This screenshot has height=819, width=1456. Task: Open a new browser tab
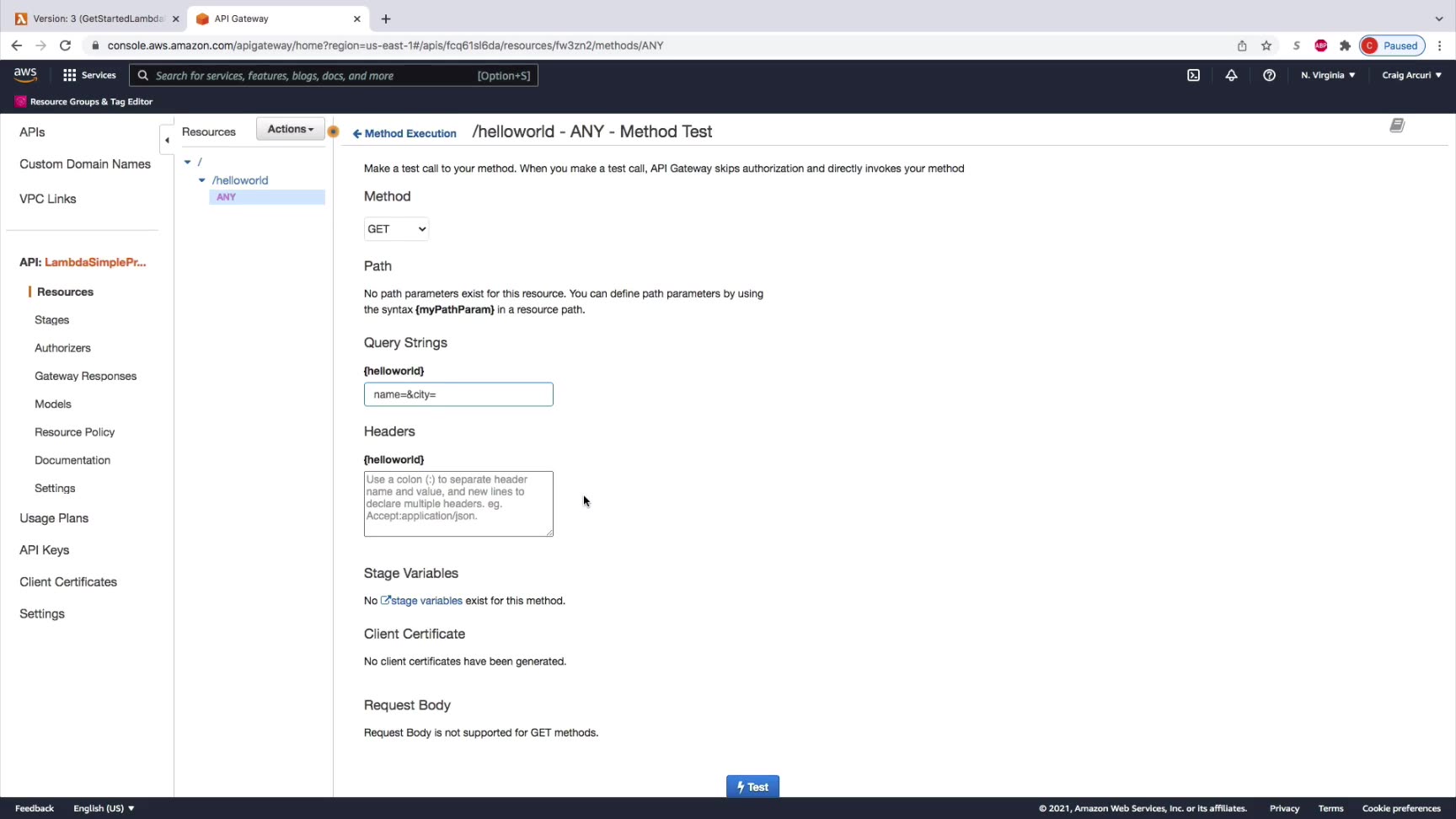[x=386, y=19]
